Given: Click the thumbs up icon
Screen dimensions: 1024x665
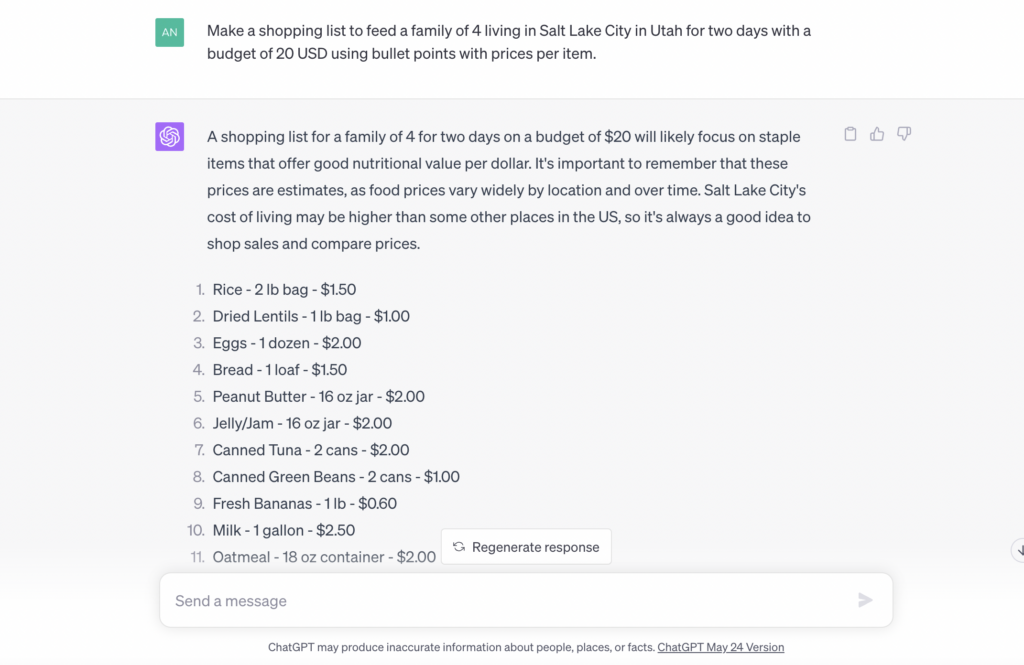Looking at the screenshot, I should click(x=877, y=134).
